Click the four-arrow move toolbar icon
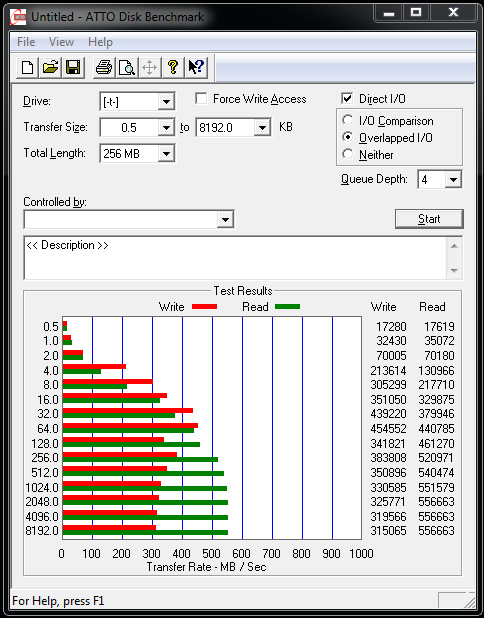 click(150, 67)
